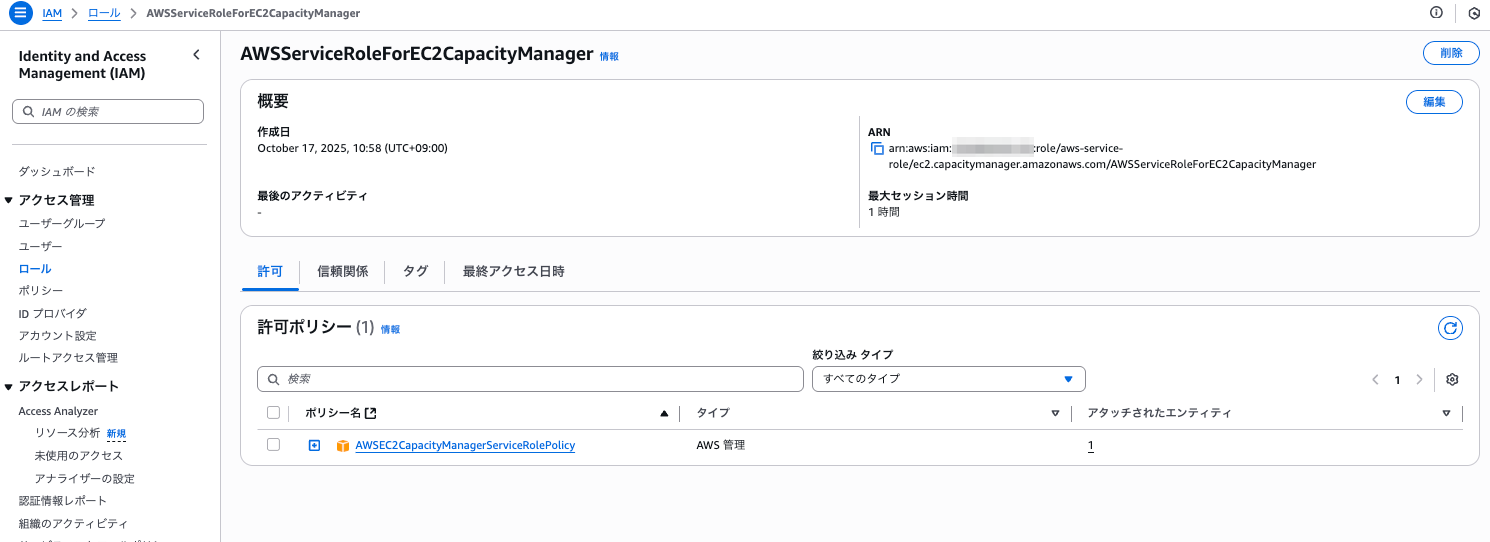Image resolution: width=1490 pixels, height=542 pixels.
Task: Open the 最終アクセス日時 tab
Action: (x=513, y=271)
